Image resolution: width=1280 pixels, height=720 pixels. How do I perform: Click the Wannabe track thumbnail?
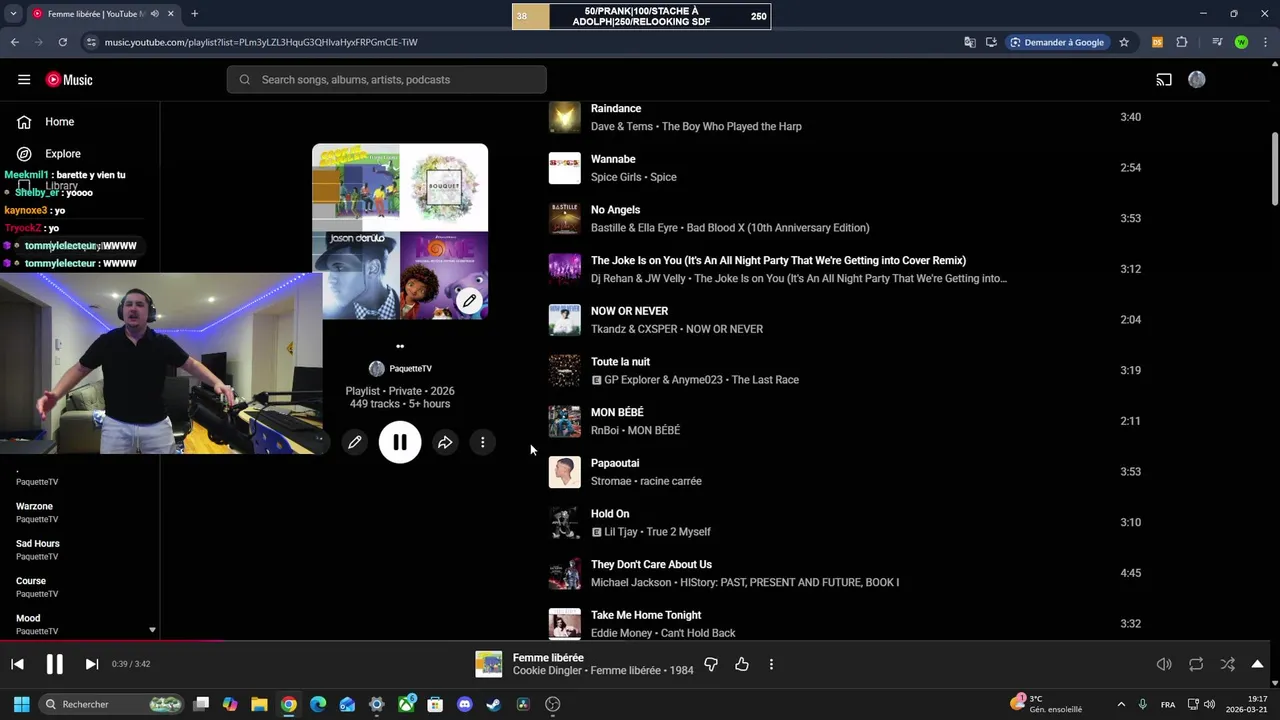click(564, 168)
